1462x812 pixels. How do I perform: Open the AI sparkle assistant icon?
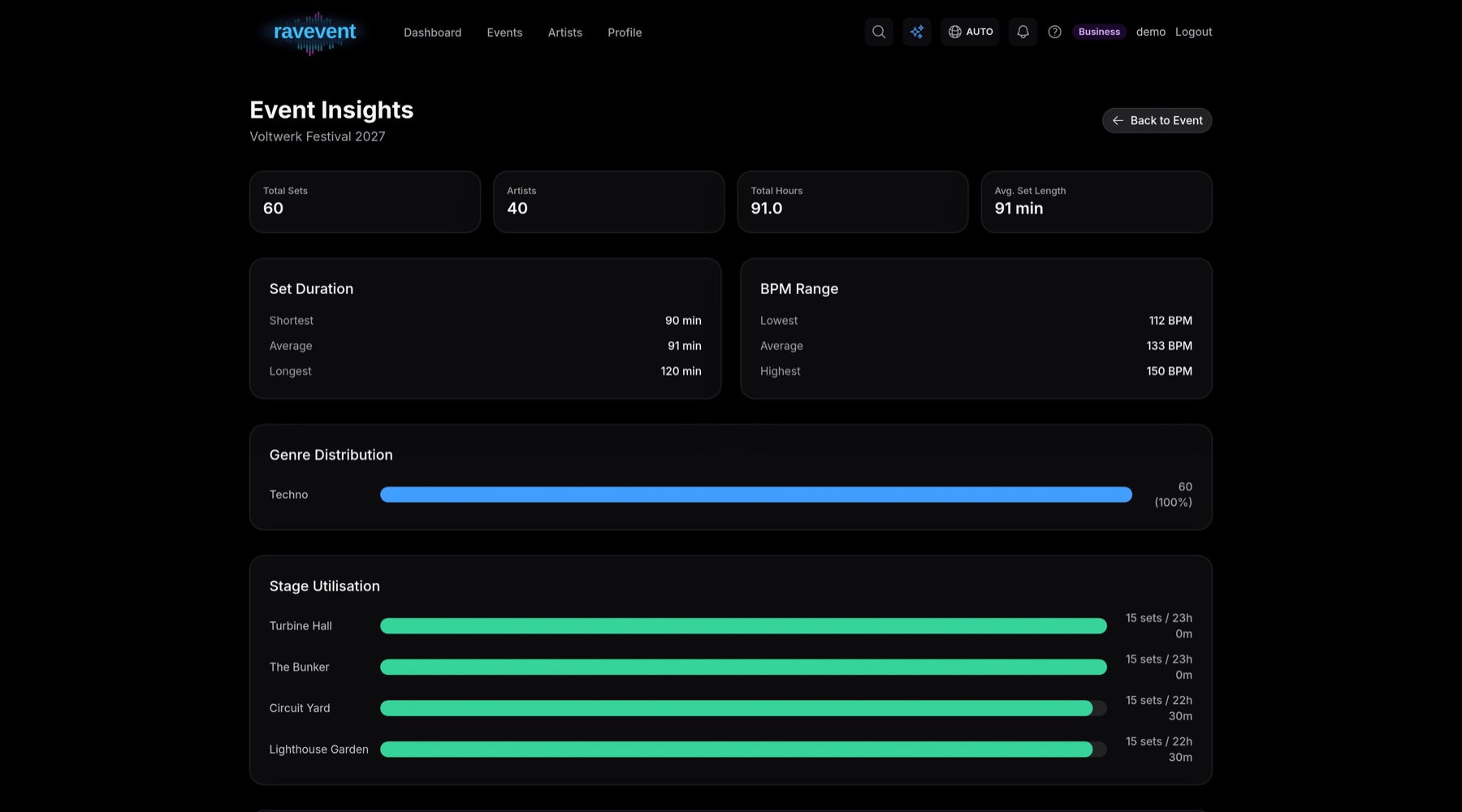pos(917,32)
